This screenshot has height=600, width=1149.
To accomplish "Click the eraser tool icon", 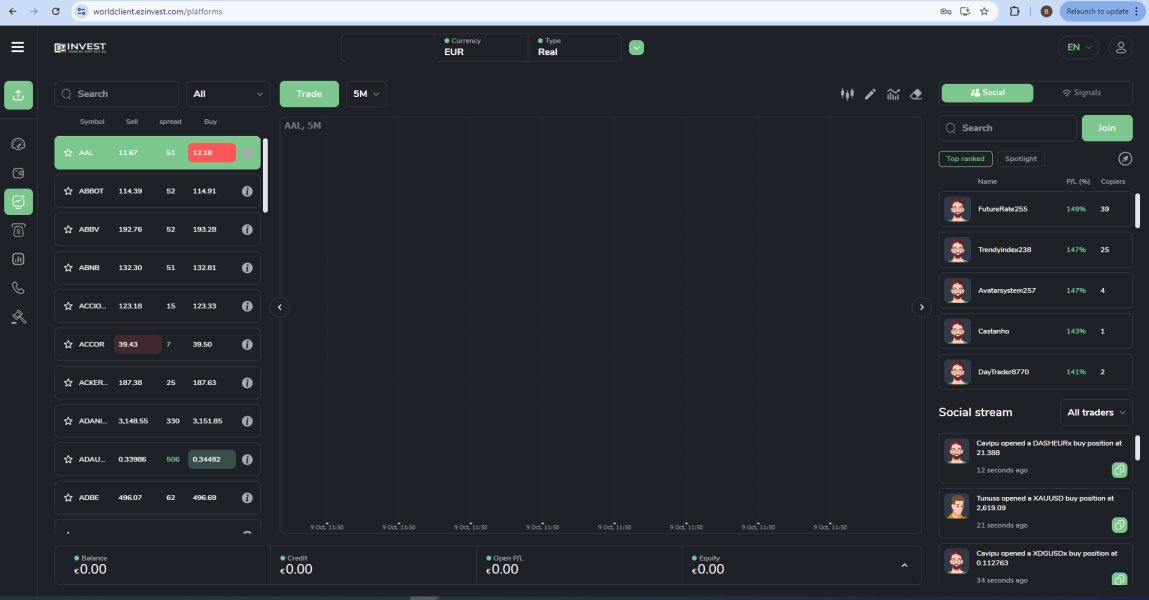I will click(916, 94).
